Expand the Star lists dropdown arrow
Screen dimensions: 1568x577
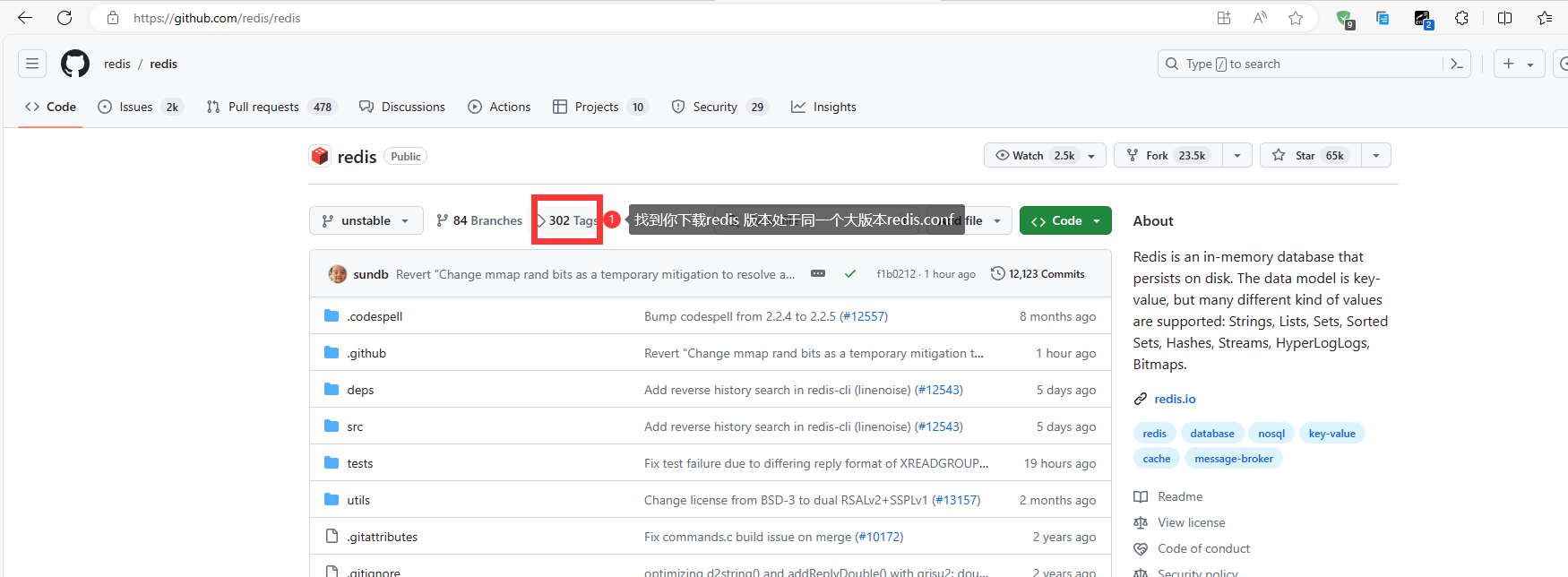[1376, 155]
